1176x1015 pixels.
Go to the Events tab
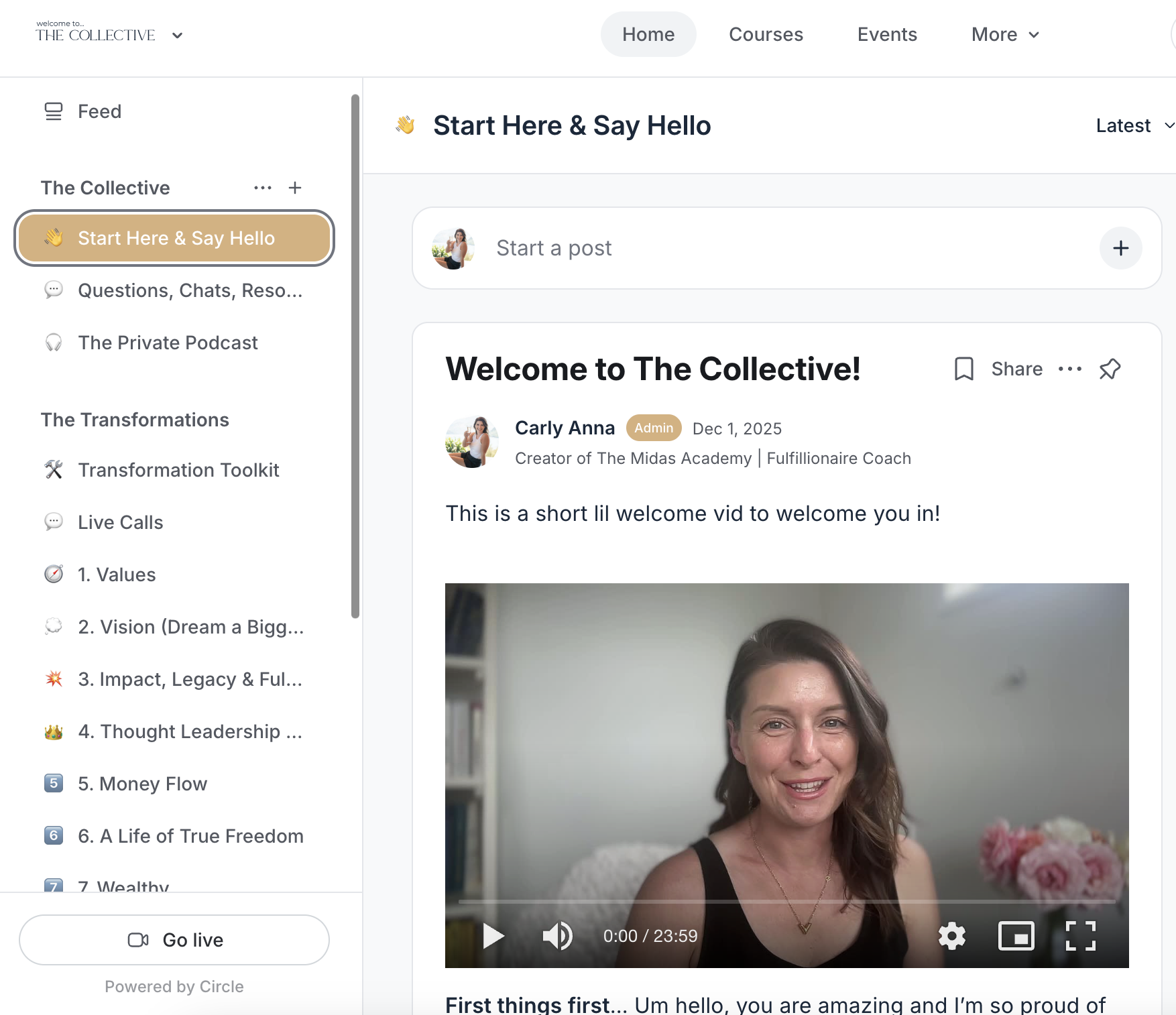pos(886,34)
